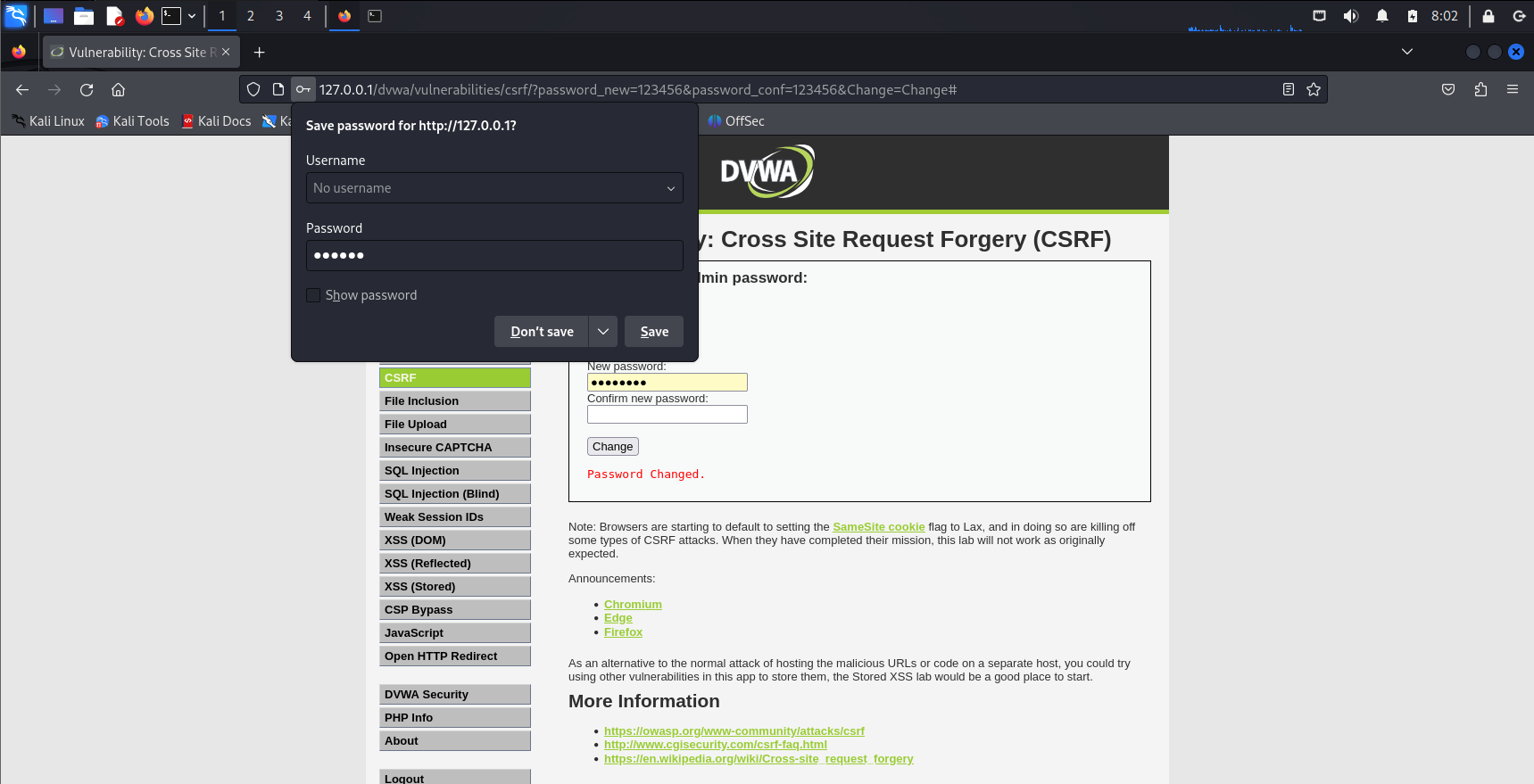Open the Kali applications menu
Screen dimensions: 1534x784
16,15
